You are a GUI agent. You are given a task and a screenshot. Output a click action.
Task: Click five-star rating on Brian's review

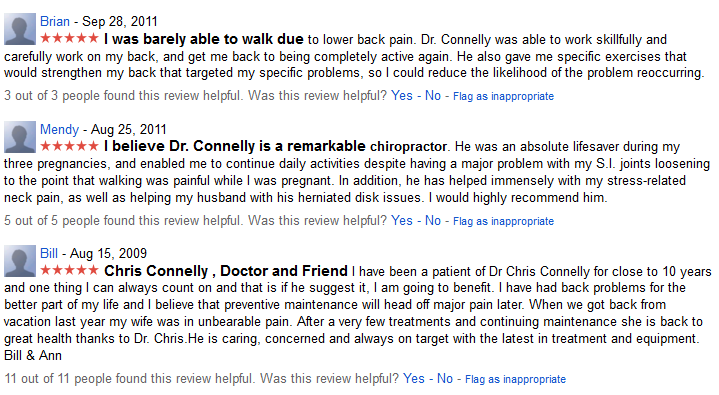69,38
